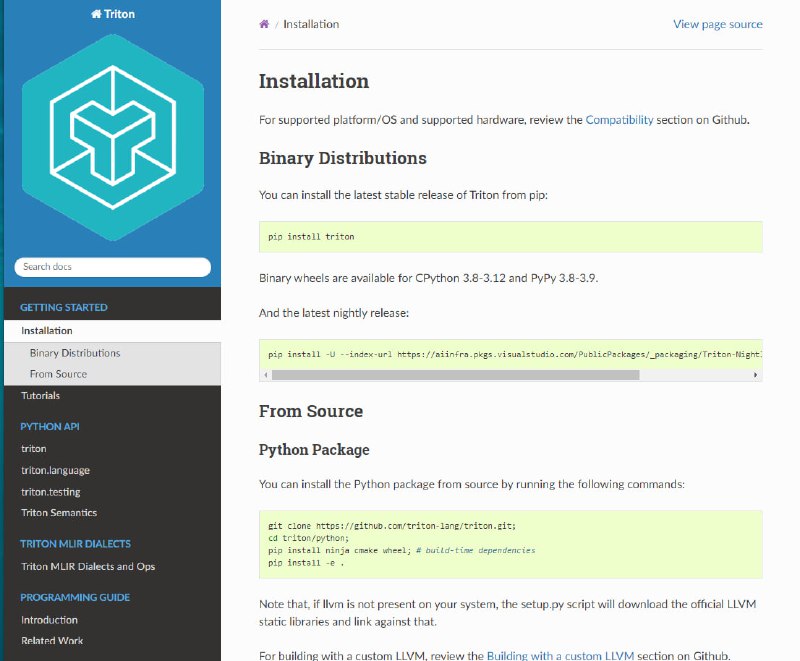Open Triton Semantics page

point(59,513)
